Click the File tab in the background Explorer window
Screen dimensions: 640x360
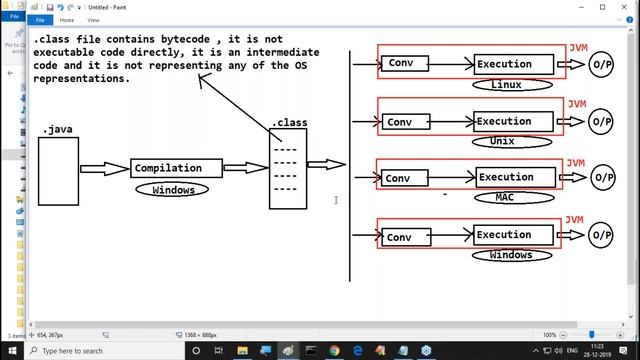coord(14,16)
